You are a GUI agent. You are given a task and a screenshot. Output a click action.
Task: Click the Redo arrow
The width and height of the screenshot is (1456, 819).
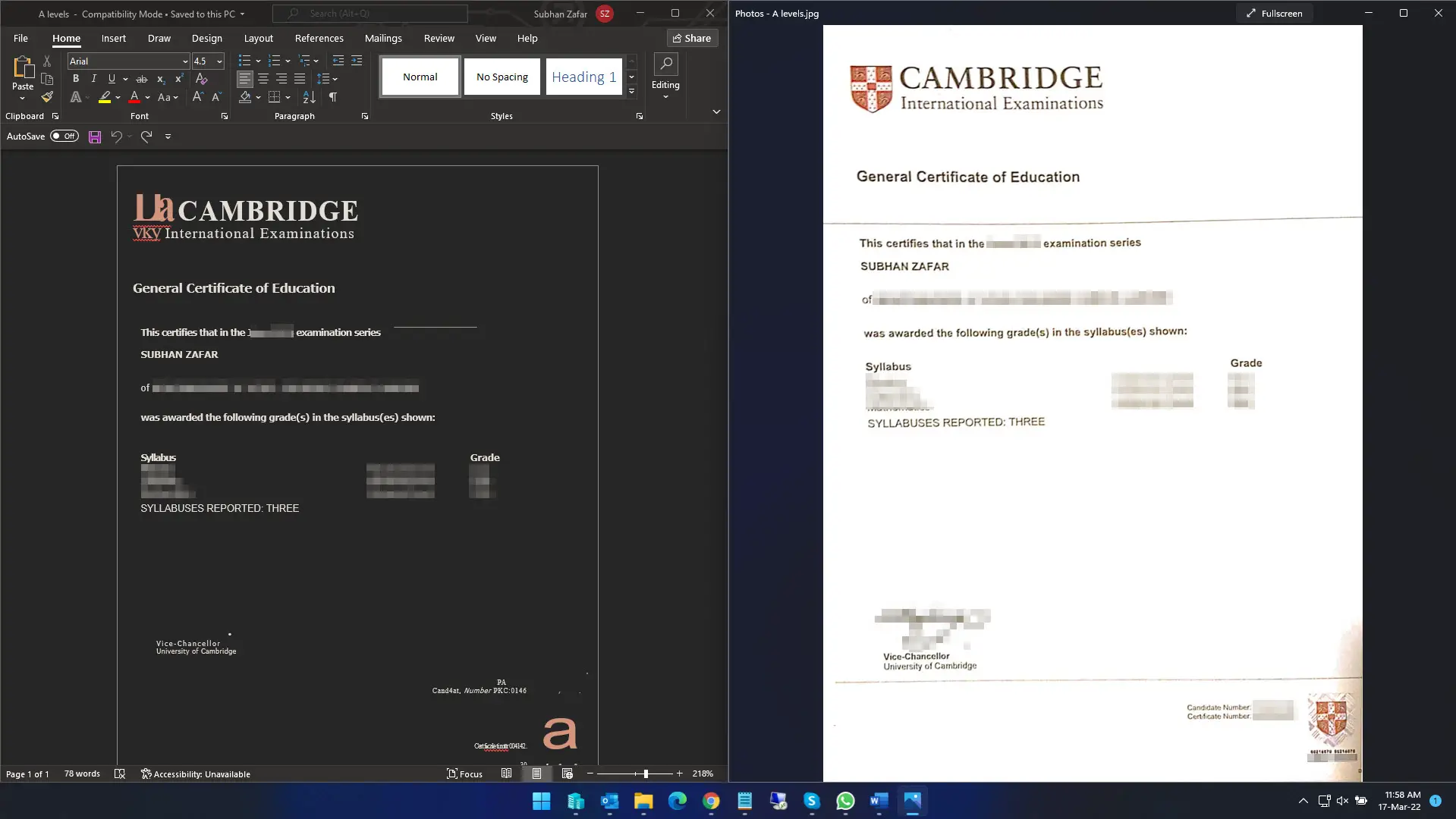click(x=146, y=136)
